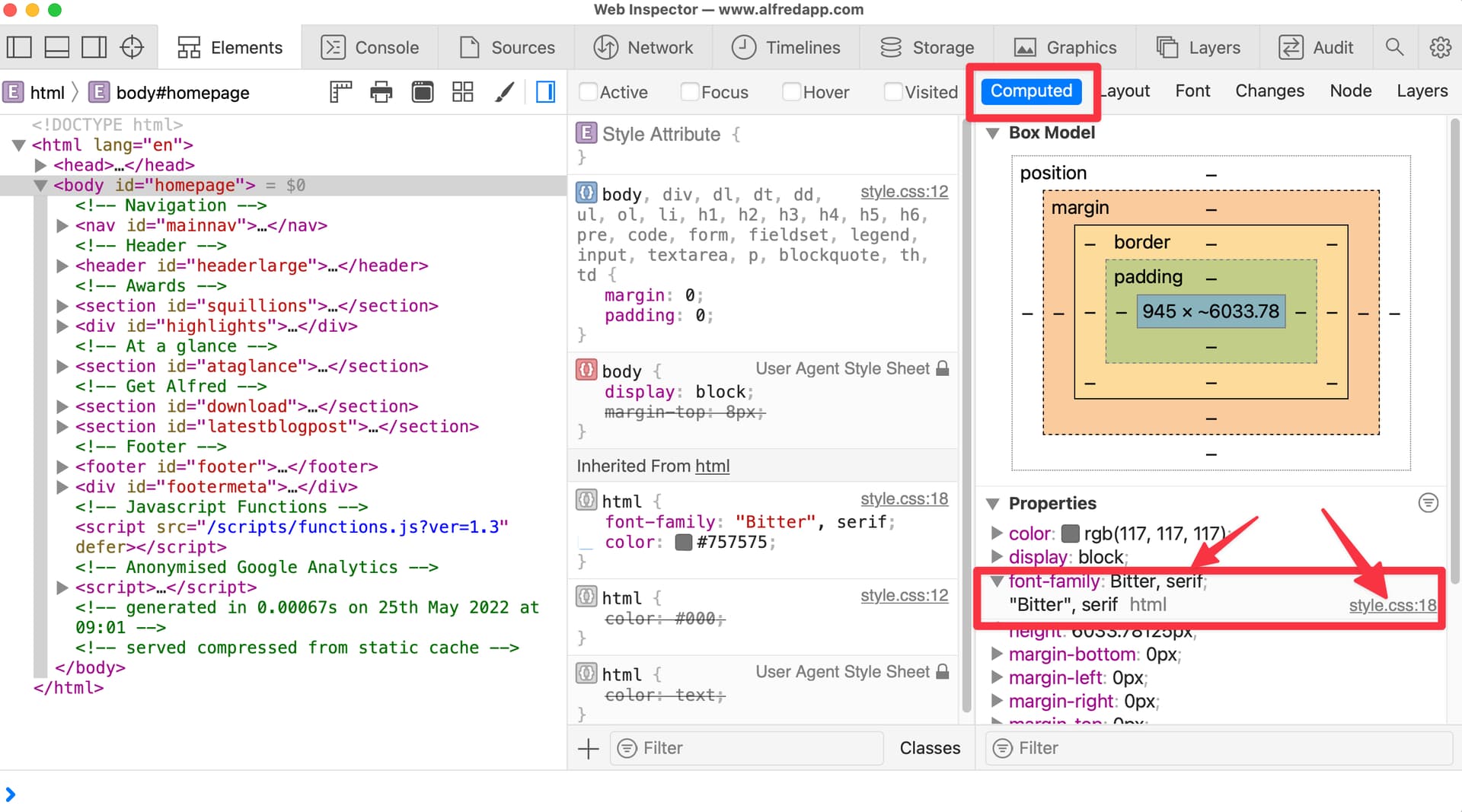Expand the margin-bottom computed property

[996, 654]
